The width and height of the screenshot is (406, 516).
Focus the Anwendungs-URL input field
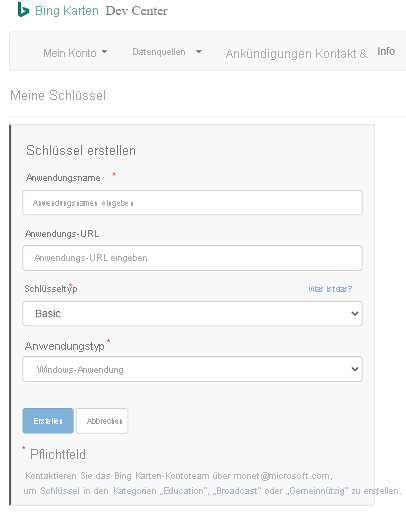point(192,258)
